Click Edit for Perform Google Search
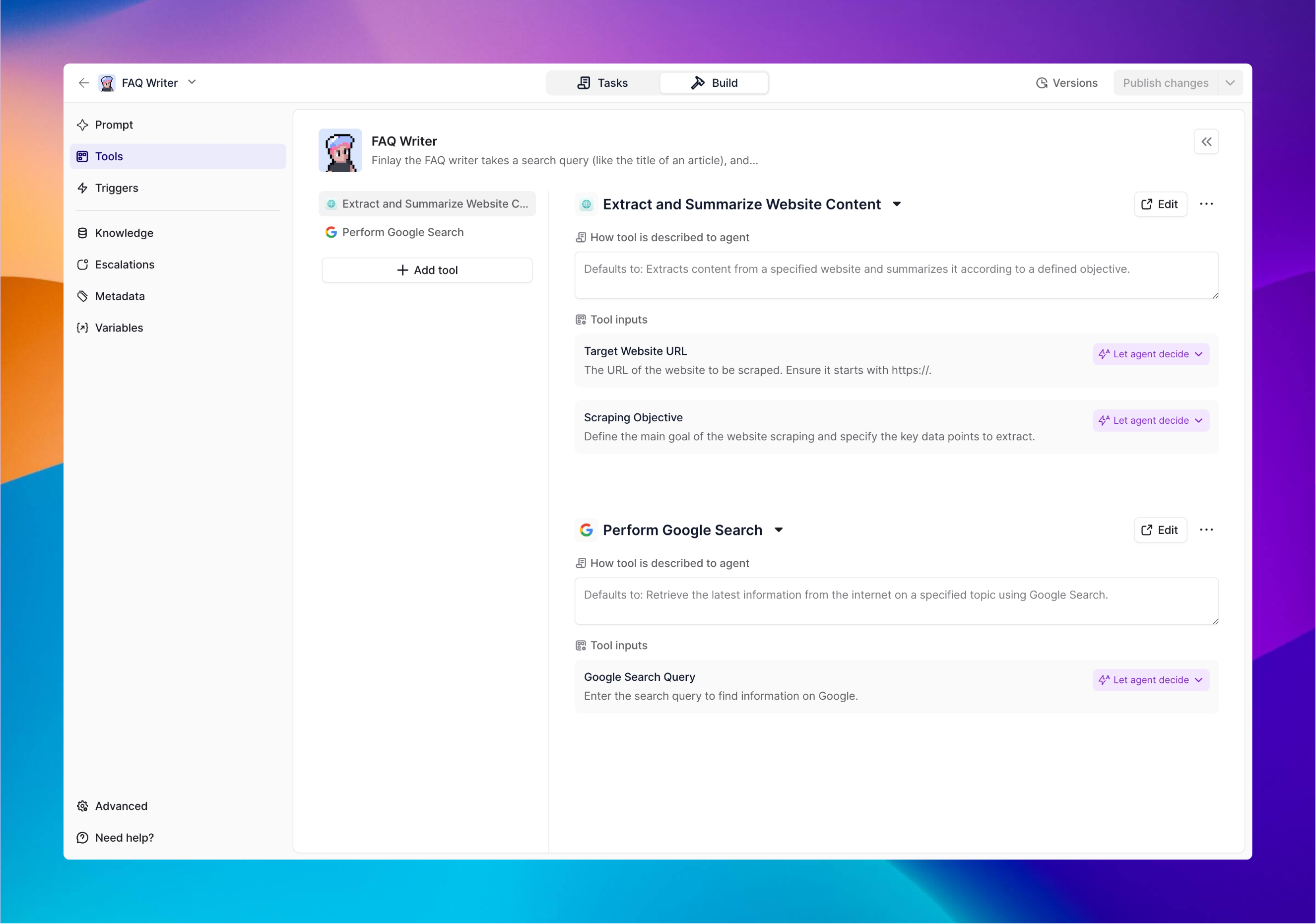This screenshot has height=924, width=1316. pyautogui.click(x=1160, y=530)
